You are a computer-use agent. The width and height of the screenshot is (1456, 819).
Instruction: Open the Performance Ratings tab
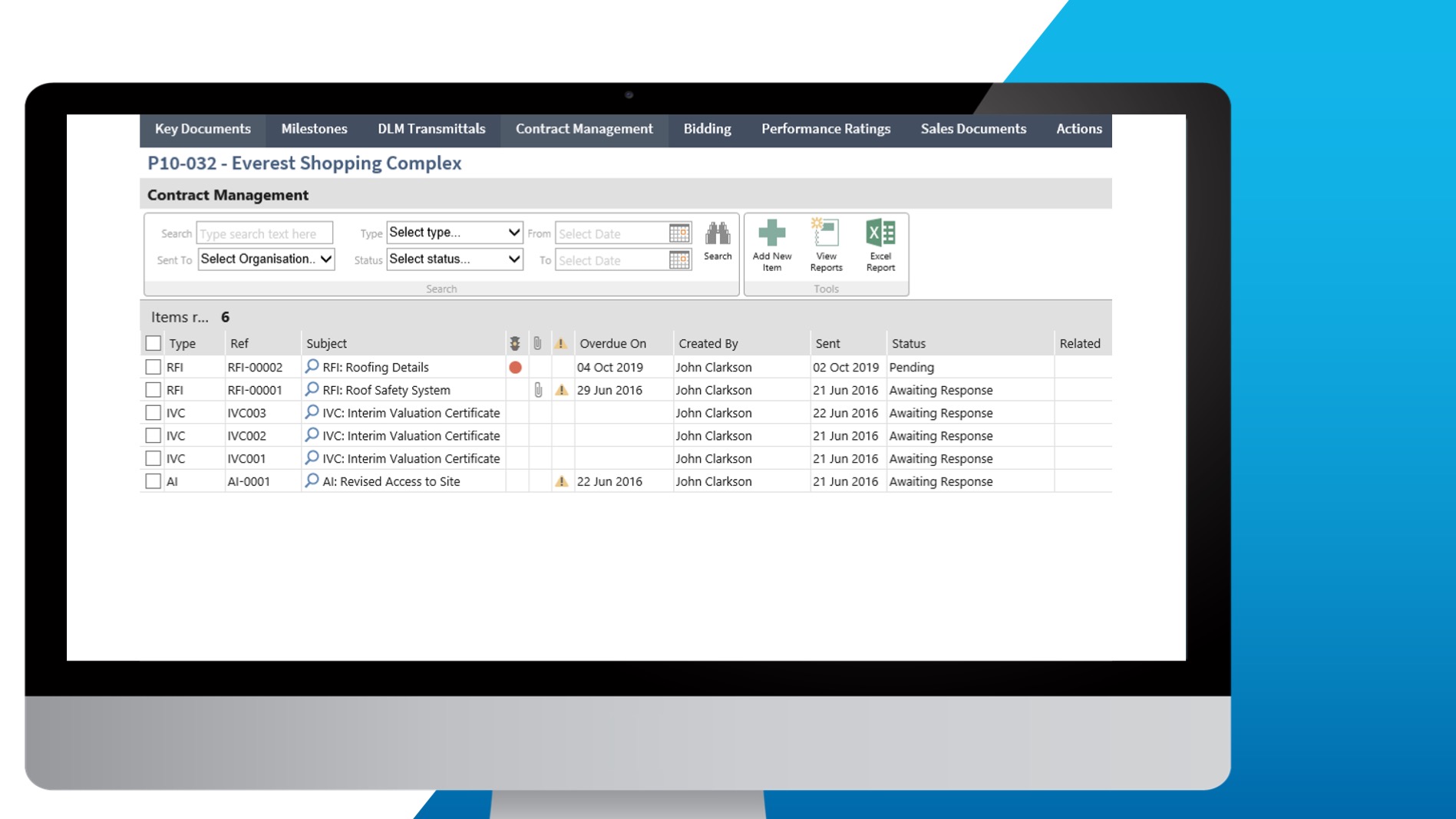click(826, 129)
